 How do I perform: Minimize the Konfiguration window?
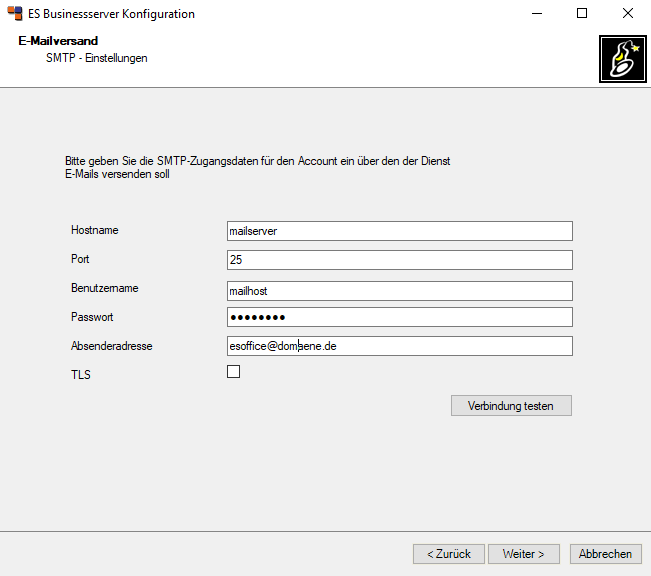click(537, 13)
